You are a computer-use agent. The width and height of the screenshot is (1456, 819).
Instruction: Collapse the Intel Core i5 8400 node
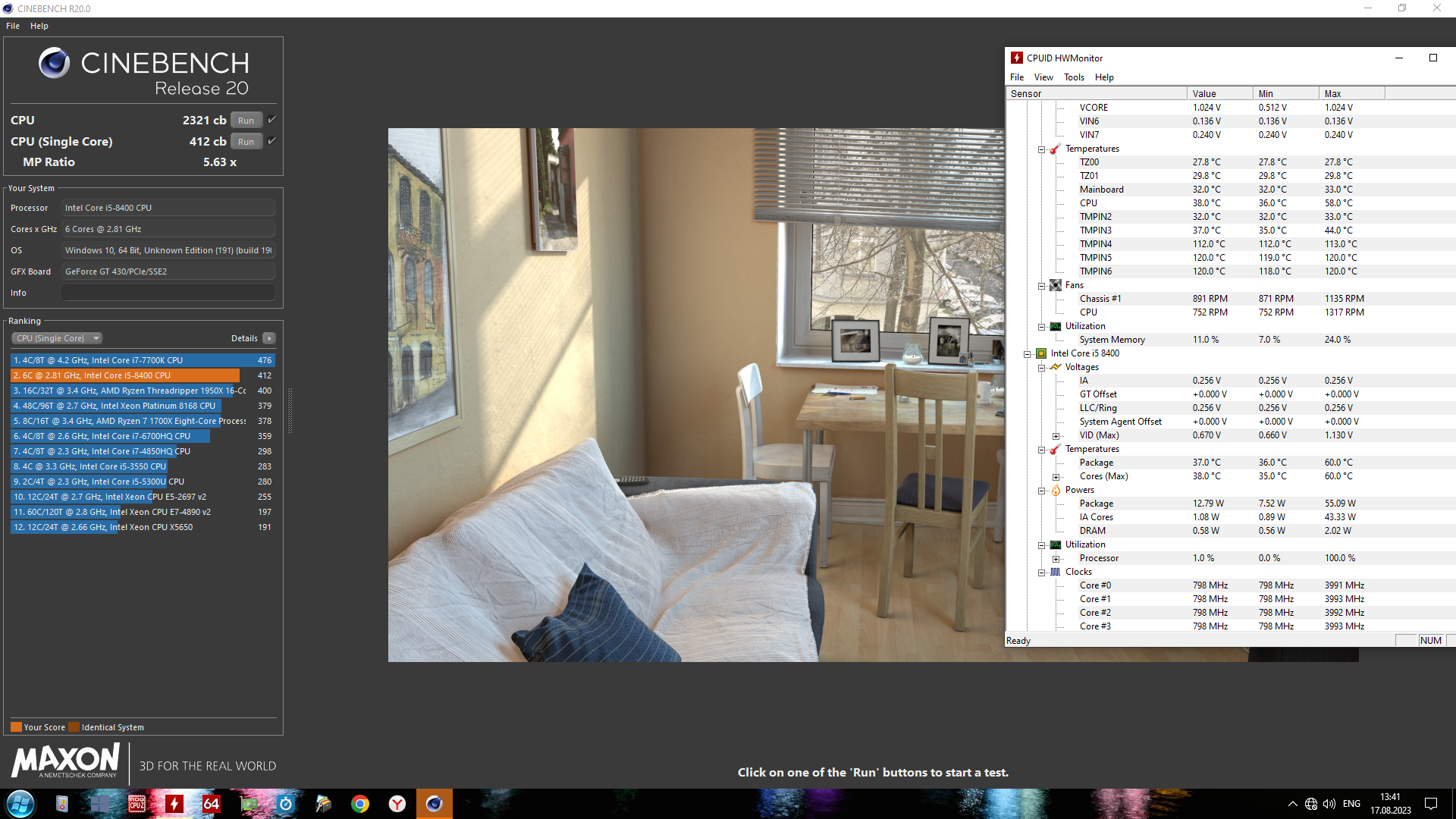(1028, 354)
